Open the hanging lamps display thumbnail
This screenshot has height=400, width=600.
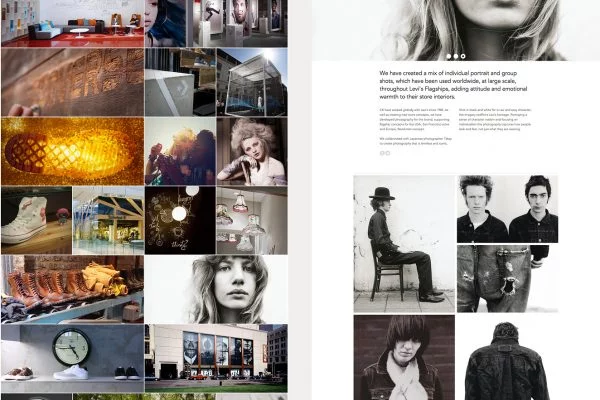[x=251, y=218]
